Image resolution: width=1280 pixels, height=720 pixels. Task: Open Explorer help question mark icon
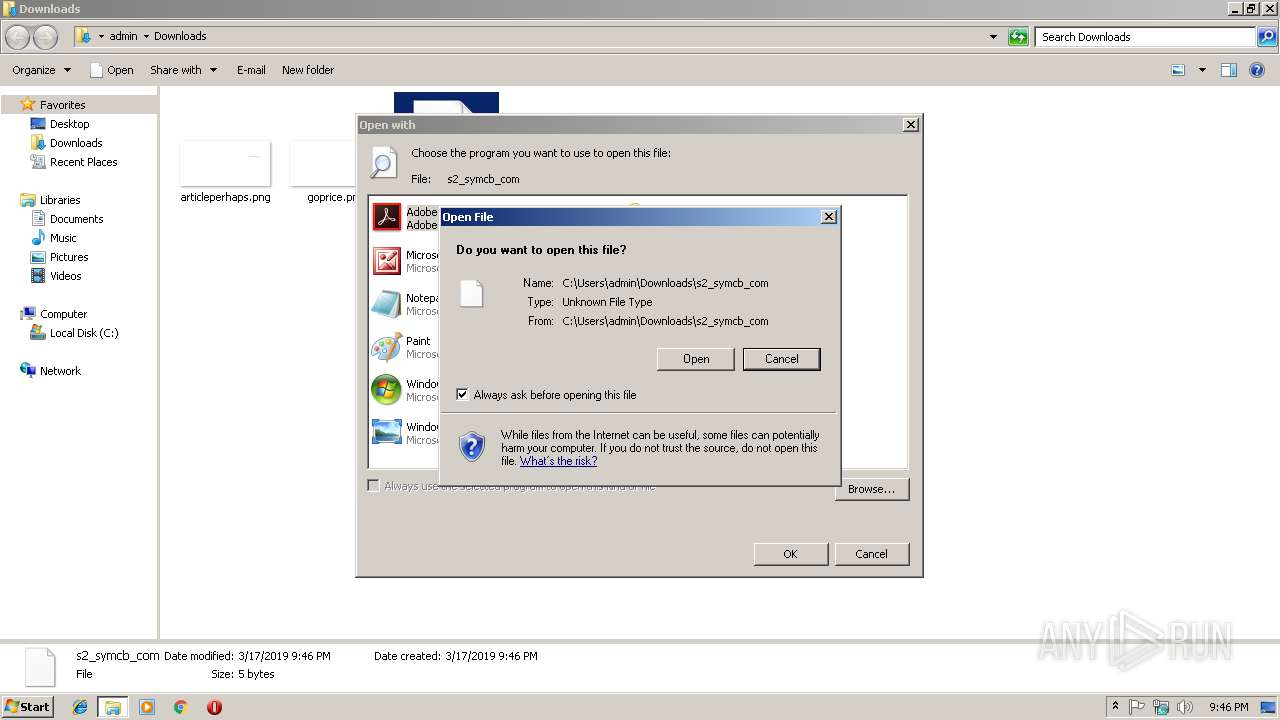click(1258, 70)
